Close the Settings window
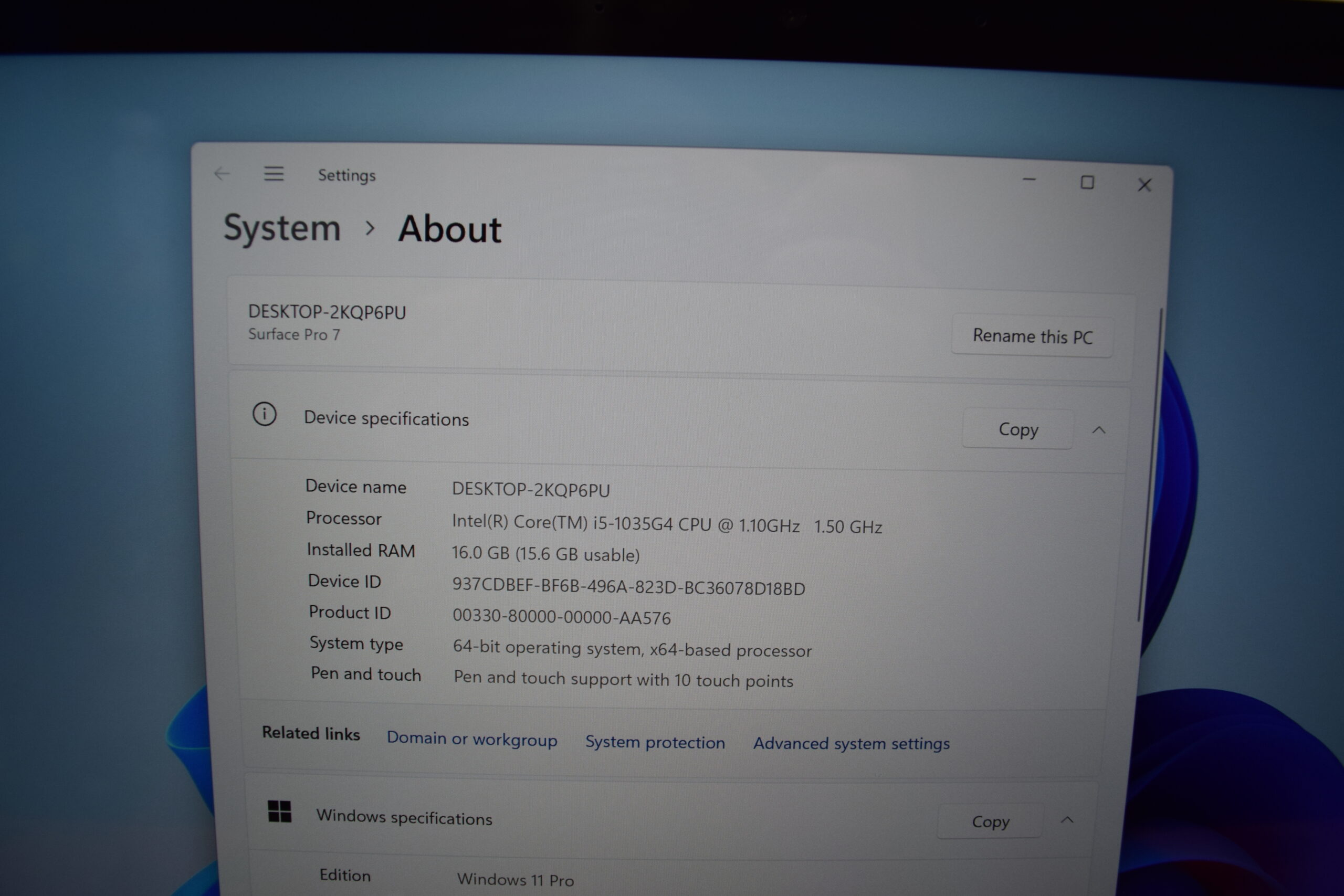The image size is (1344, 896). (x=1144, y=185)
